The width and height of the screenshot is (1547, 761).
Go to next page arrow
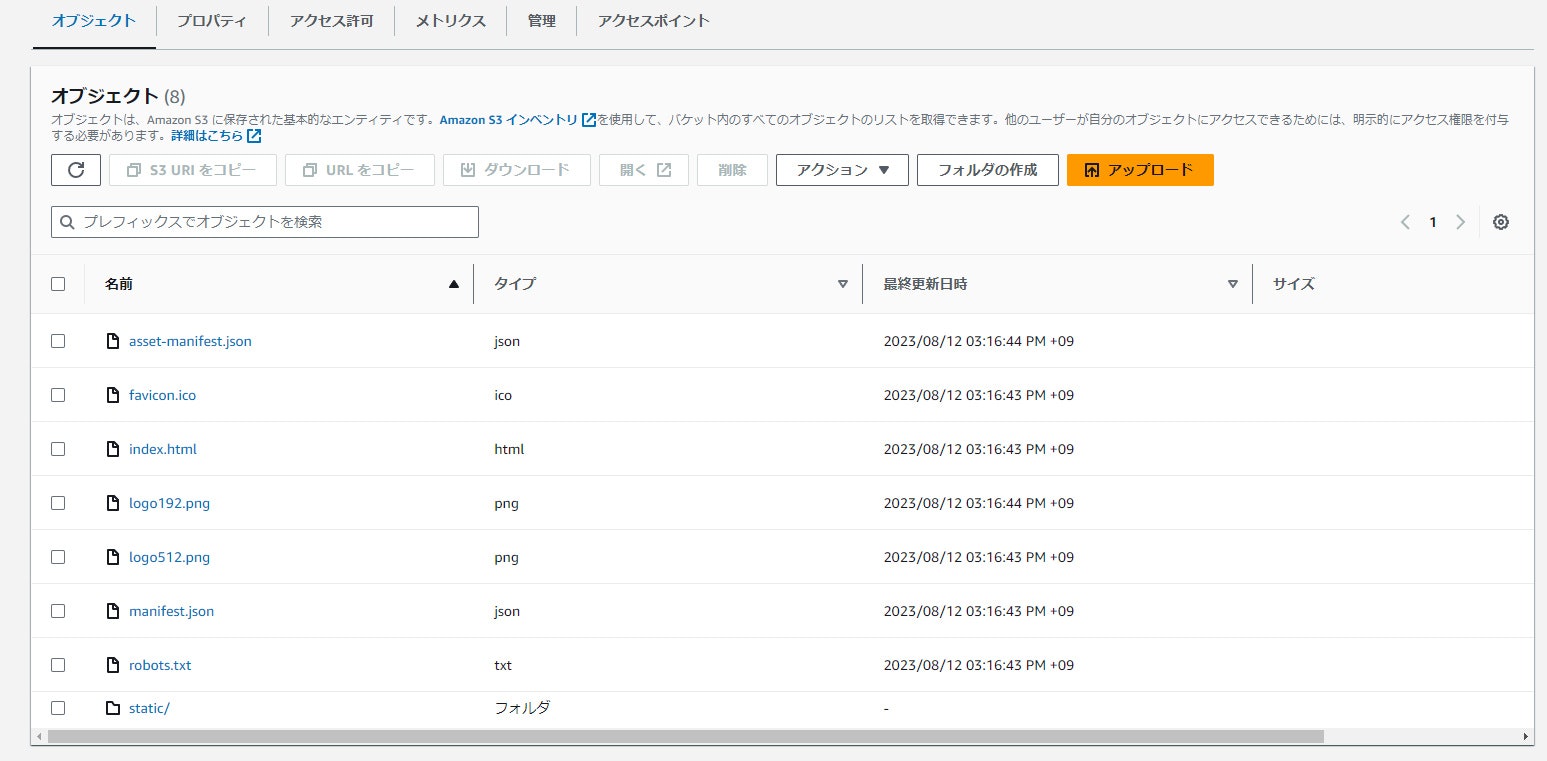tap(1461, 222)
